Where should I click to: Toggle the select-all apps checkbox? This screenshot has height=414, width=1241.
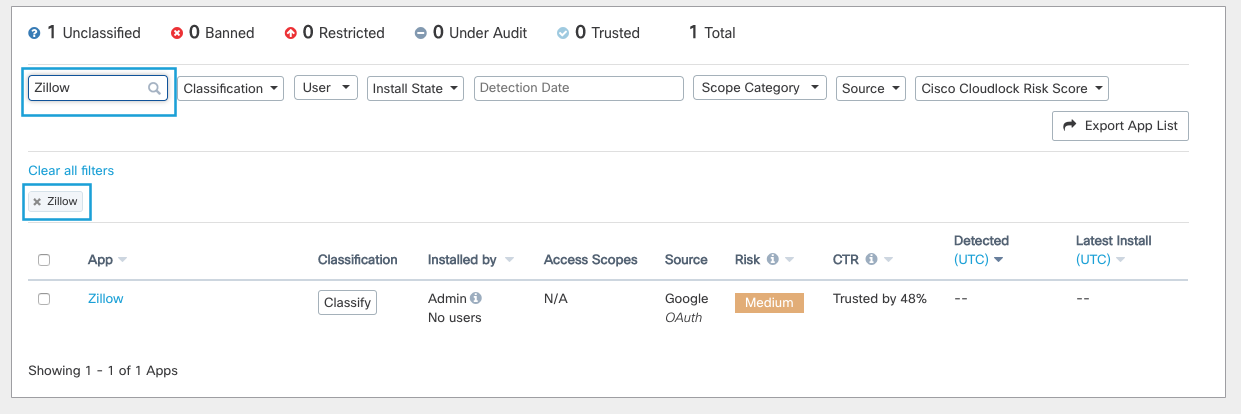pyautogui.click(x=44, y=260)
